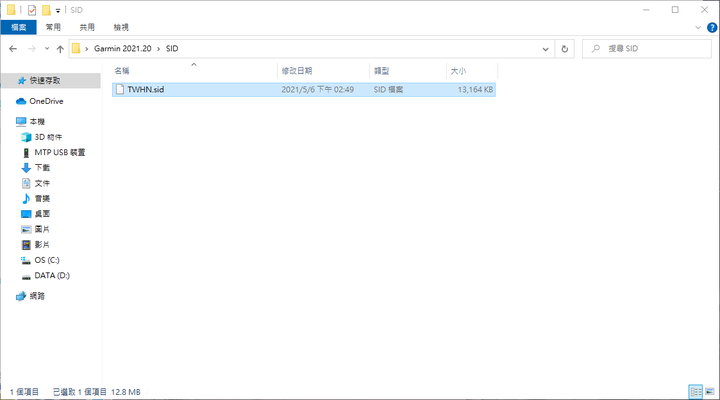Click the 音樂 note icon
This screenshot has width=720, height=400.
tap(26, 198)
